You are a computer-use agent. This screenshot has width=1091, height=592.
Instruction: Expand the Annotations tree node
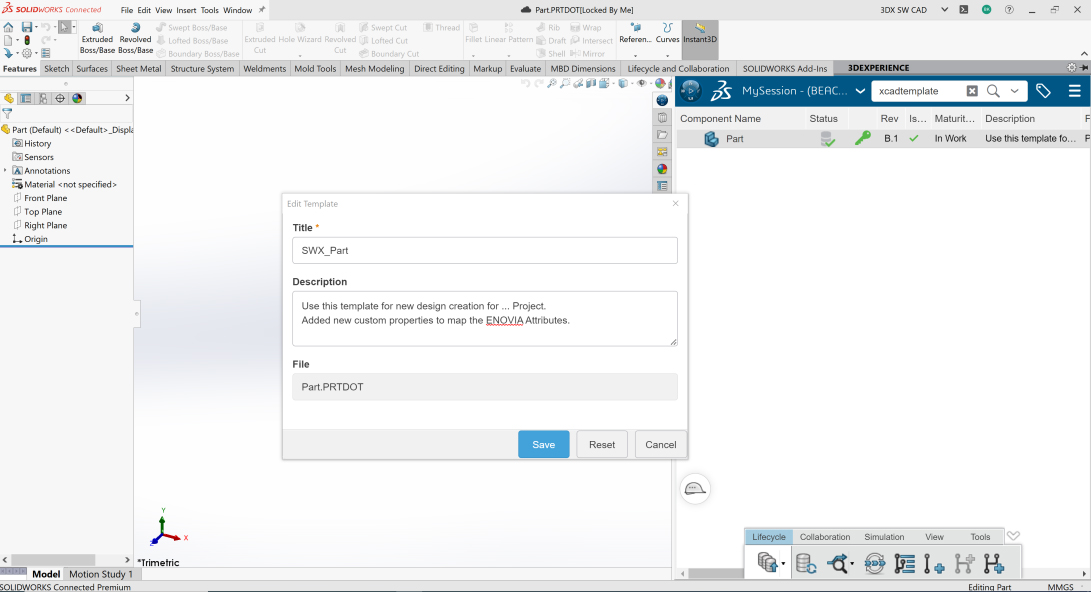[6, 170]
